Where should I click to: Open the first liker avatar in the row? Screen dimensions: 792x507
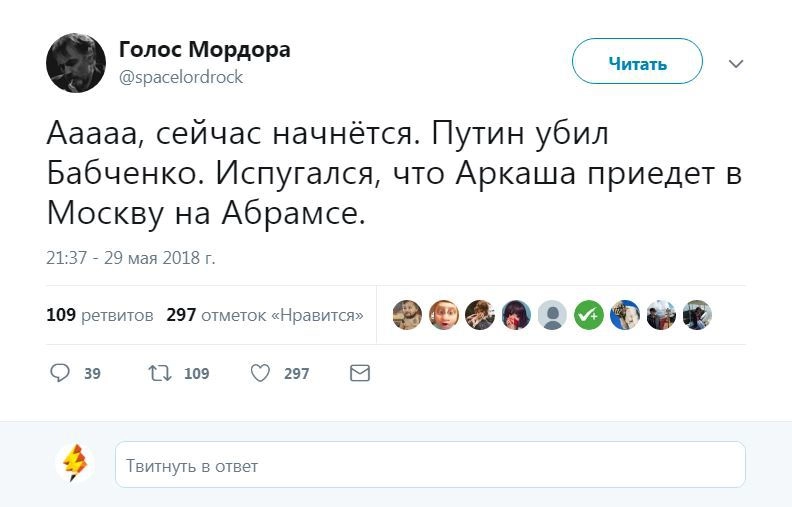pos(407,315)
